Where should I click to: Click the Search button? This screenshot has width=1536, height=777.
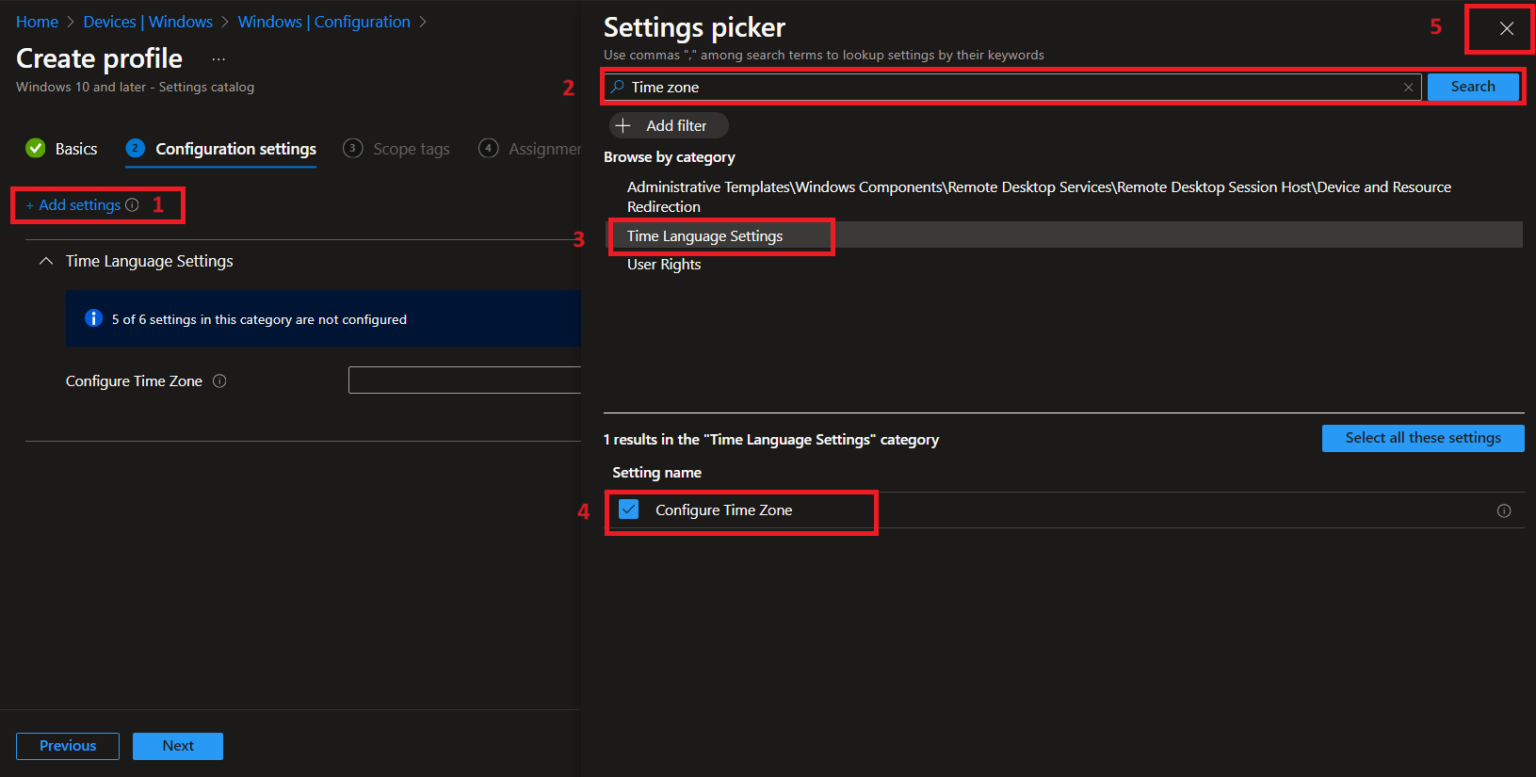point(1472,87)
